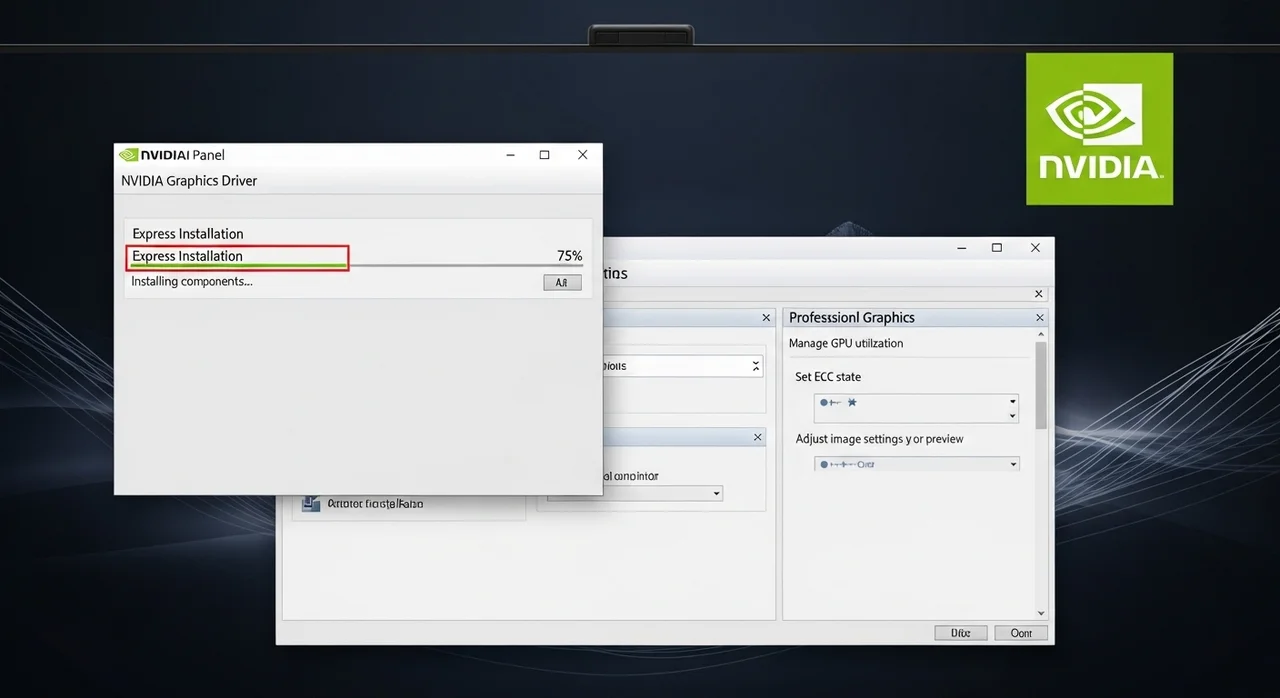The image size is (1280, 698).
Task: Close the NVIDIA Graphics Driver installer window
Action: [582, 155]
